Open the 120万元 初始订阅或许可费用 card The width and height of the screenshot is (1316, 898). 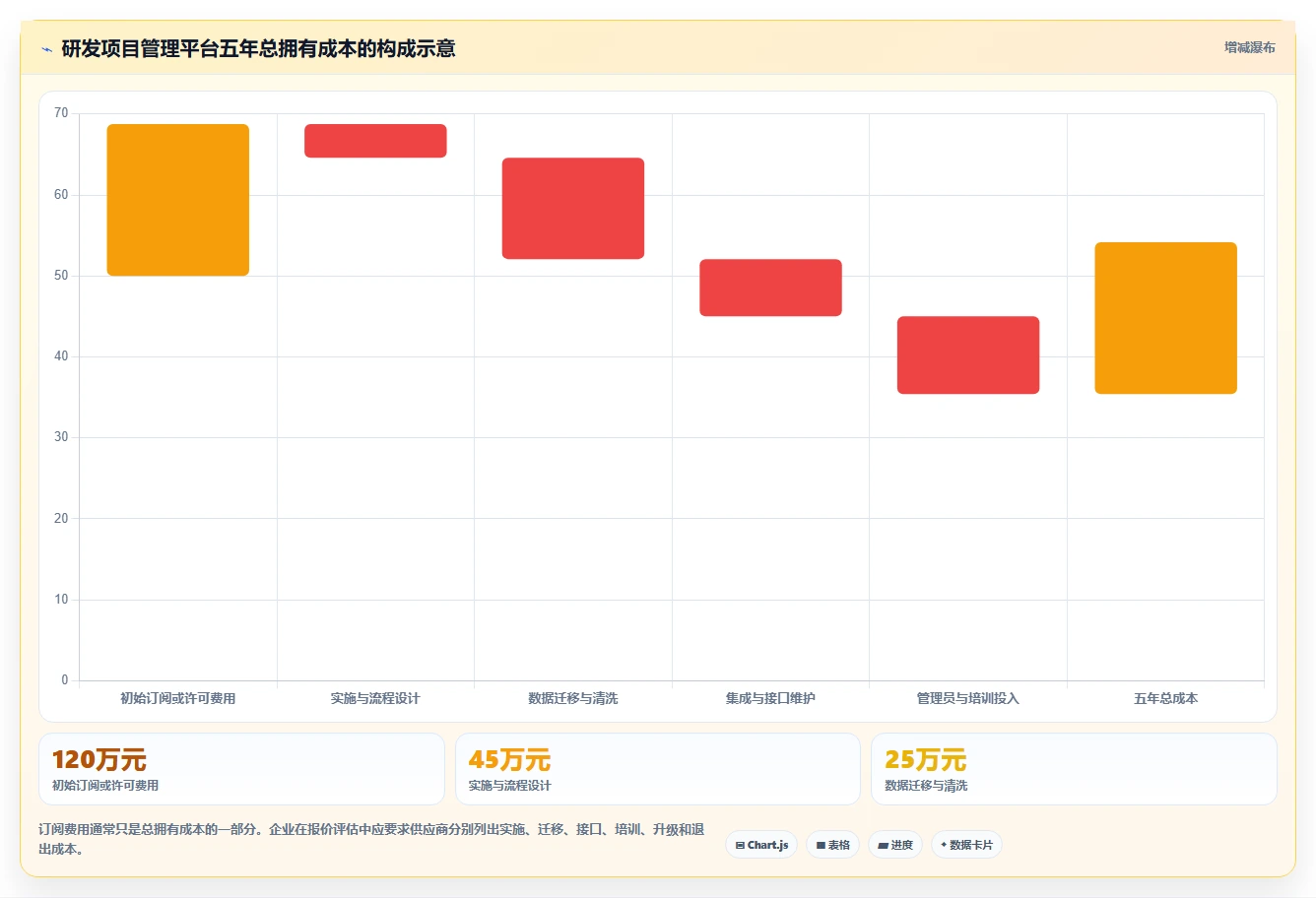[x=241, y=769]
